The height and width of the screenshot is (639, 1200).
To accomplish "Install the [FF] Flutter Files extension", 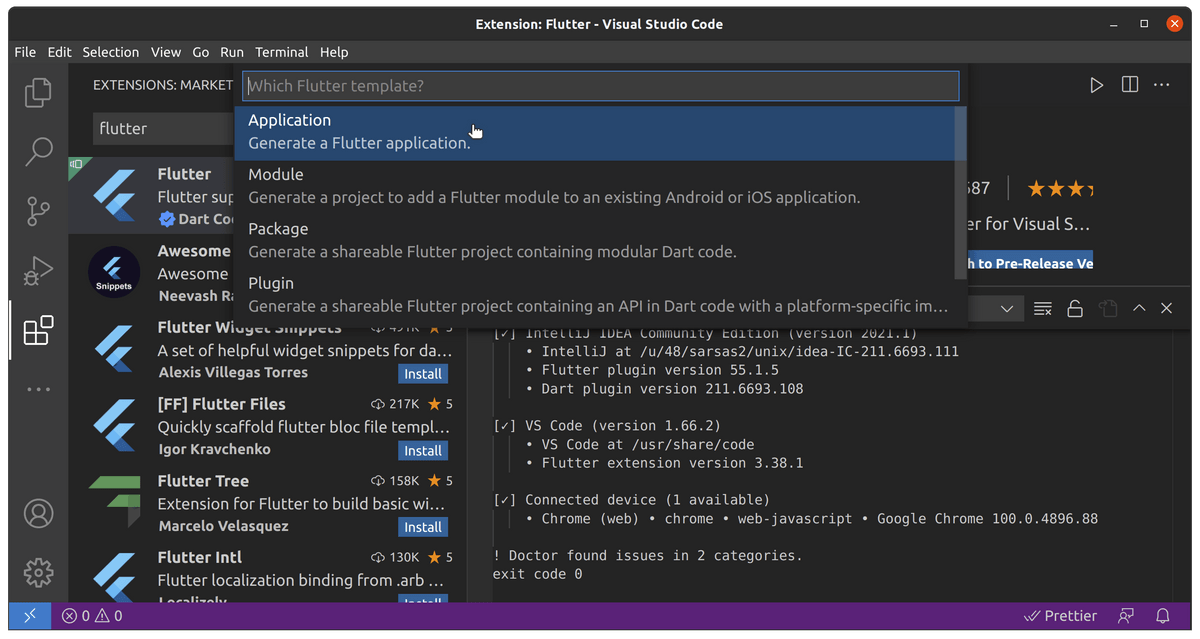I will coord(422,450).
